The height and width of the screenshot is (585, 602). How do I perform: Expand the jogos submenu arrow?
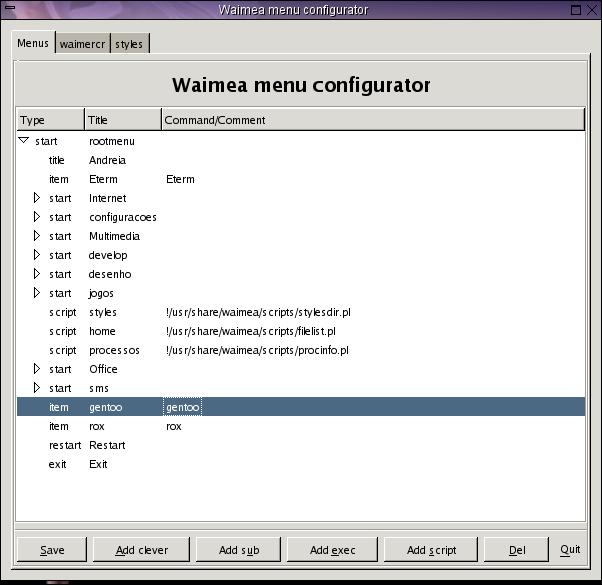[x=37, y=293]
